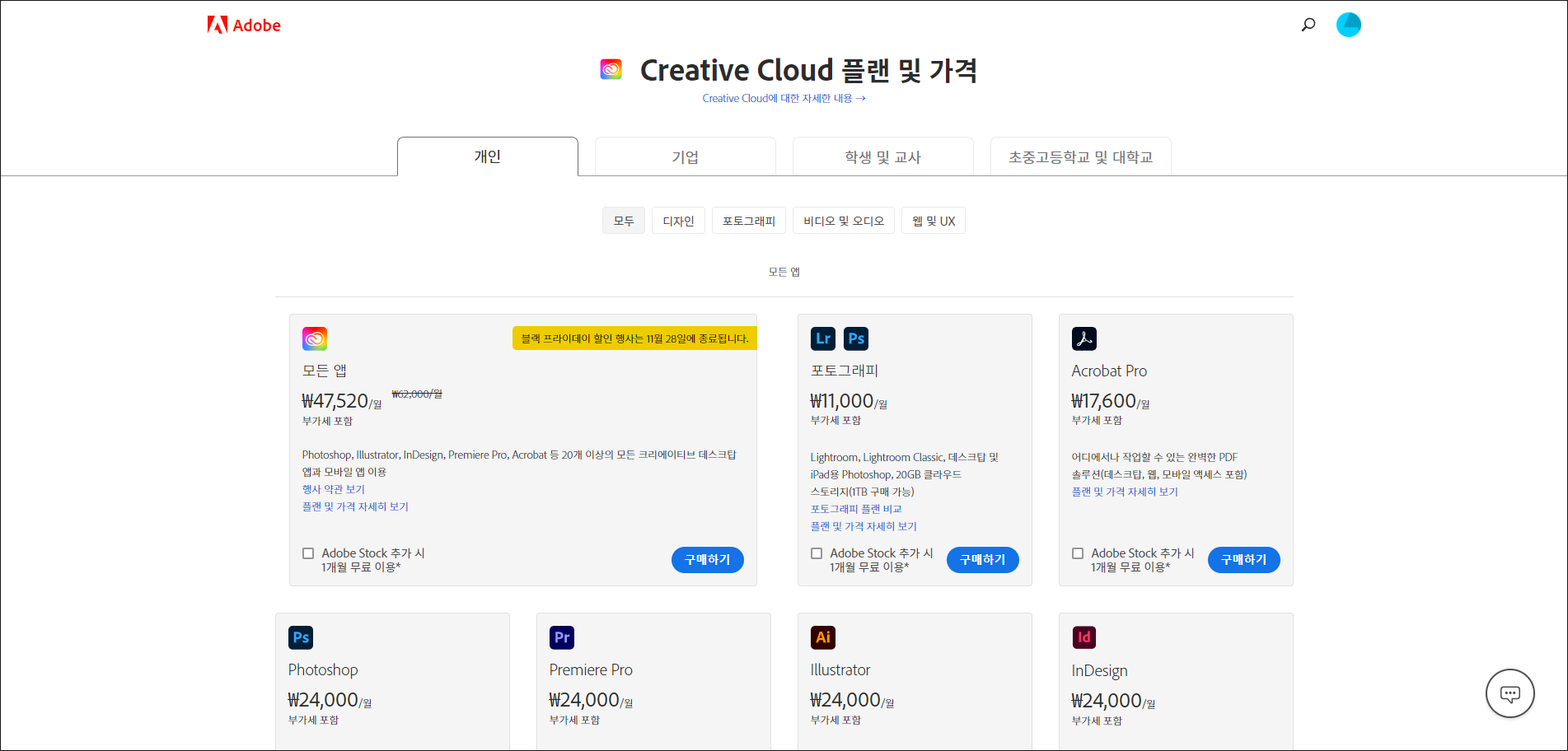Filter by 디자인
1568x751 pixels.
679,221
